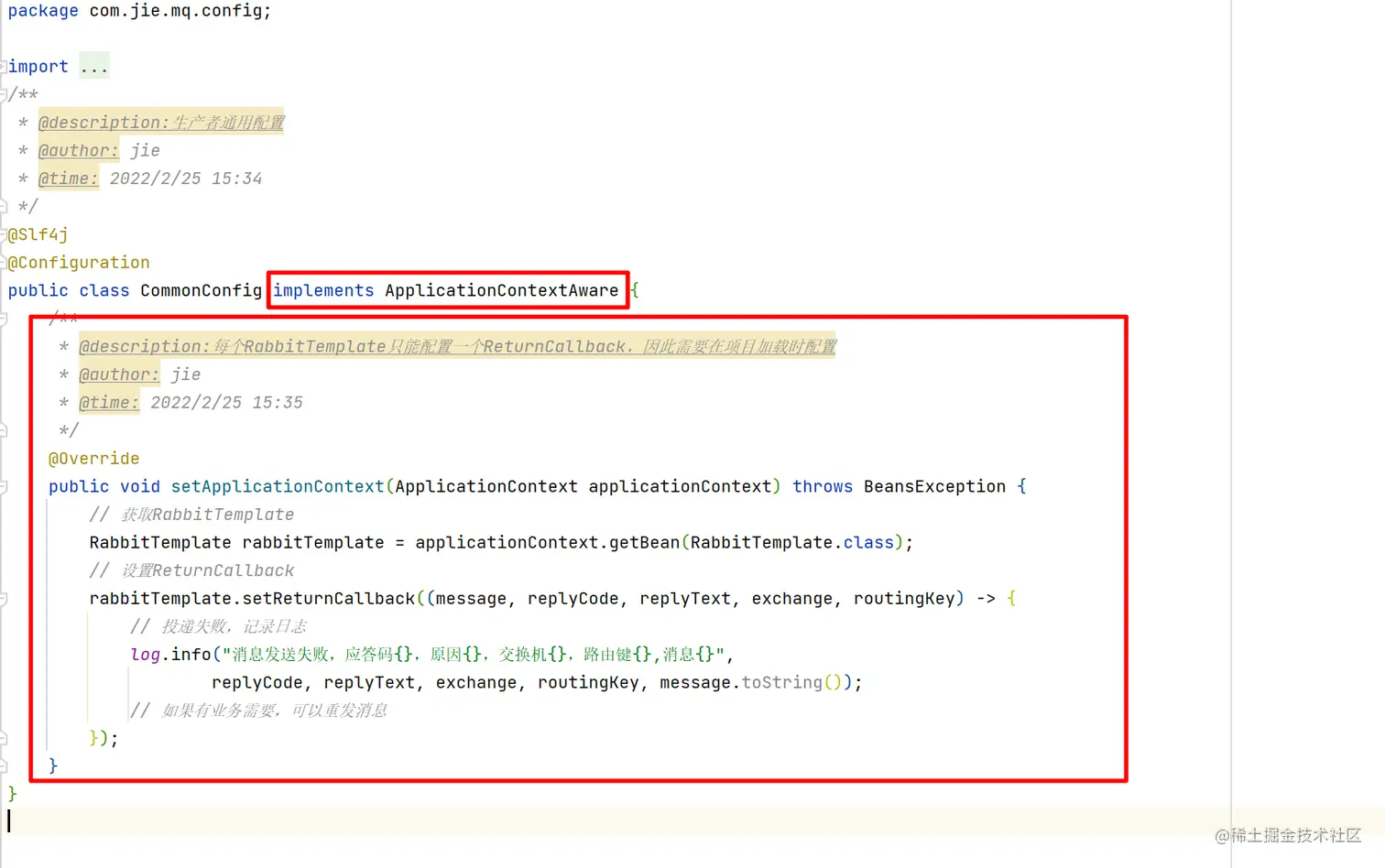Expand the folded import ellipsis
The height and width of the screenshot is (868, 1385).
point(94,66)
